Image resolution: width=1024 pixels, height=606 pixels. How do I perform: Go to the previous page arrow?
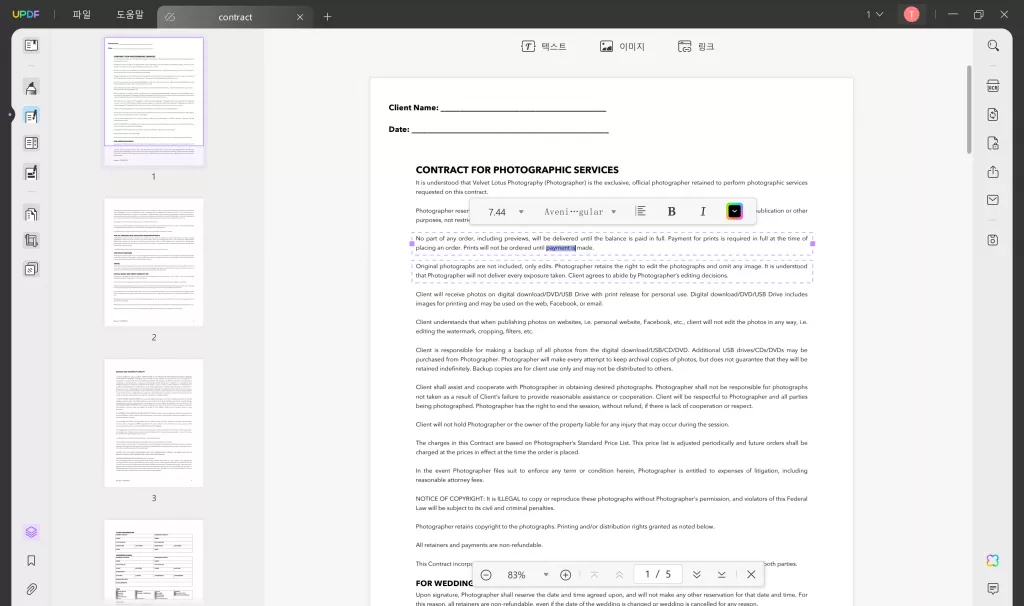point(619,575)
